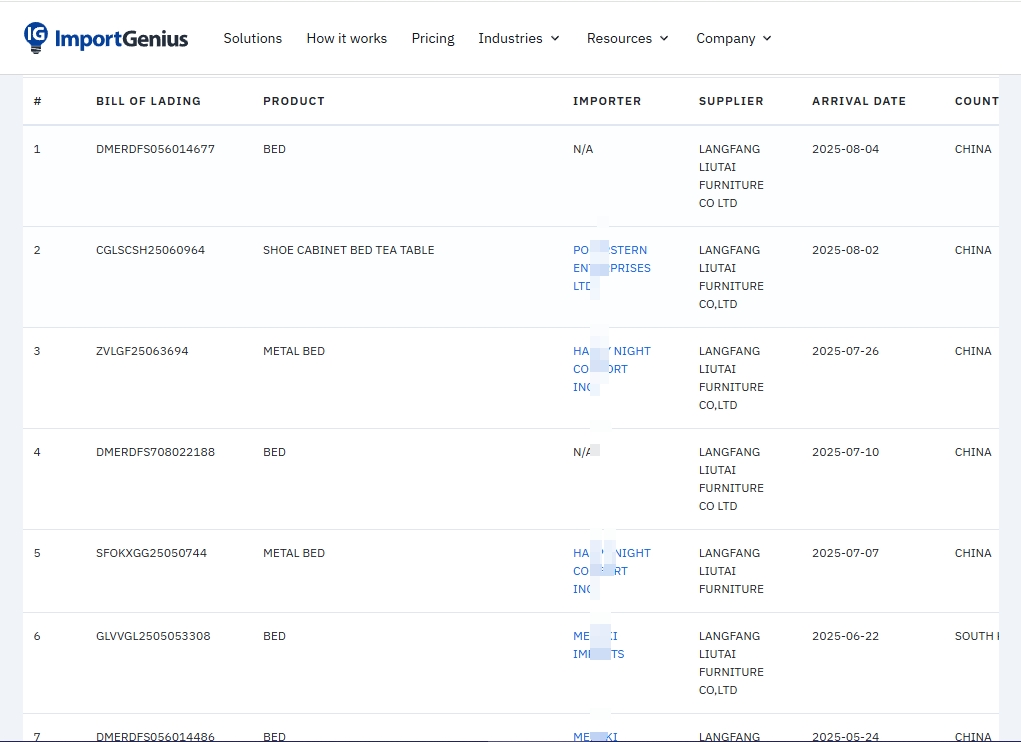
Task: Click BED product in row 4
Action: [274, 452]
